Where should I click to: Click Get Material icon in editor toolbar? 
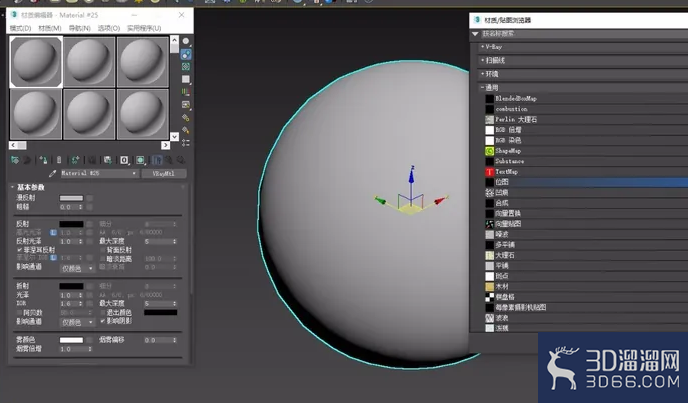coord(15,160)
